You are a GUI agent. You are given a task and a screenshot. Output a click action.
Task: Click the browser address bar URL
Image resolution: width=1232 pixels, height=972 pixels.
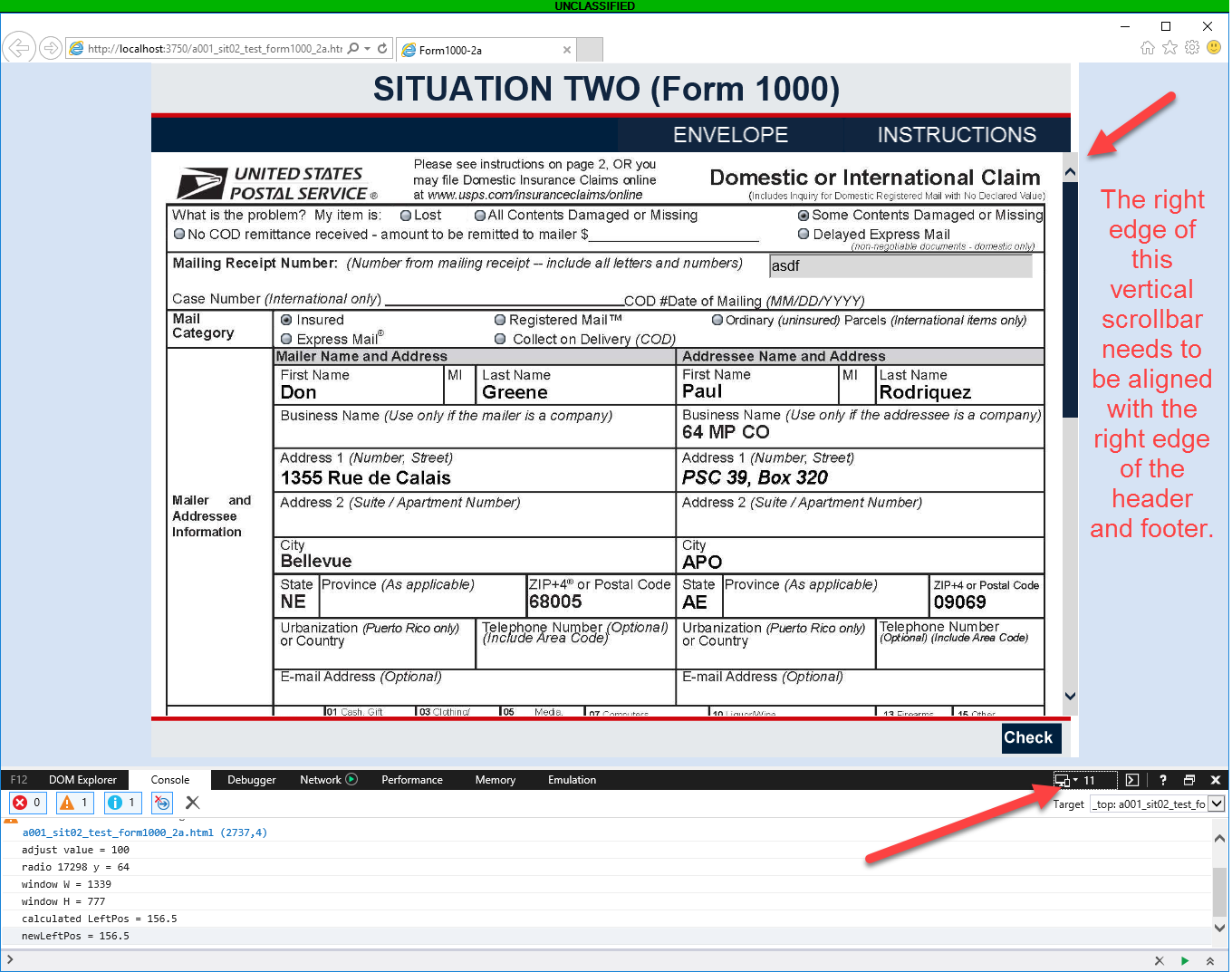(x=215, y=49)
